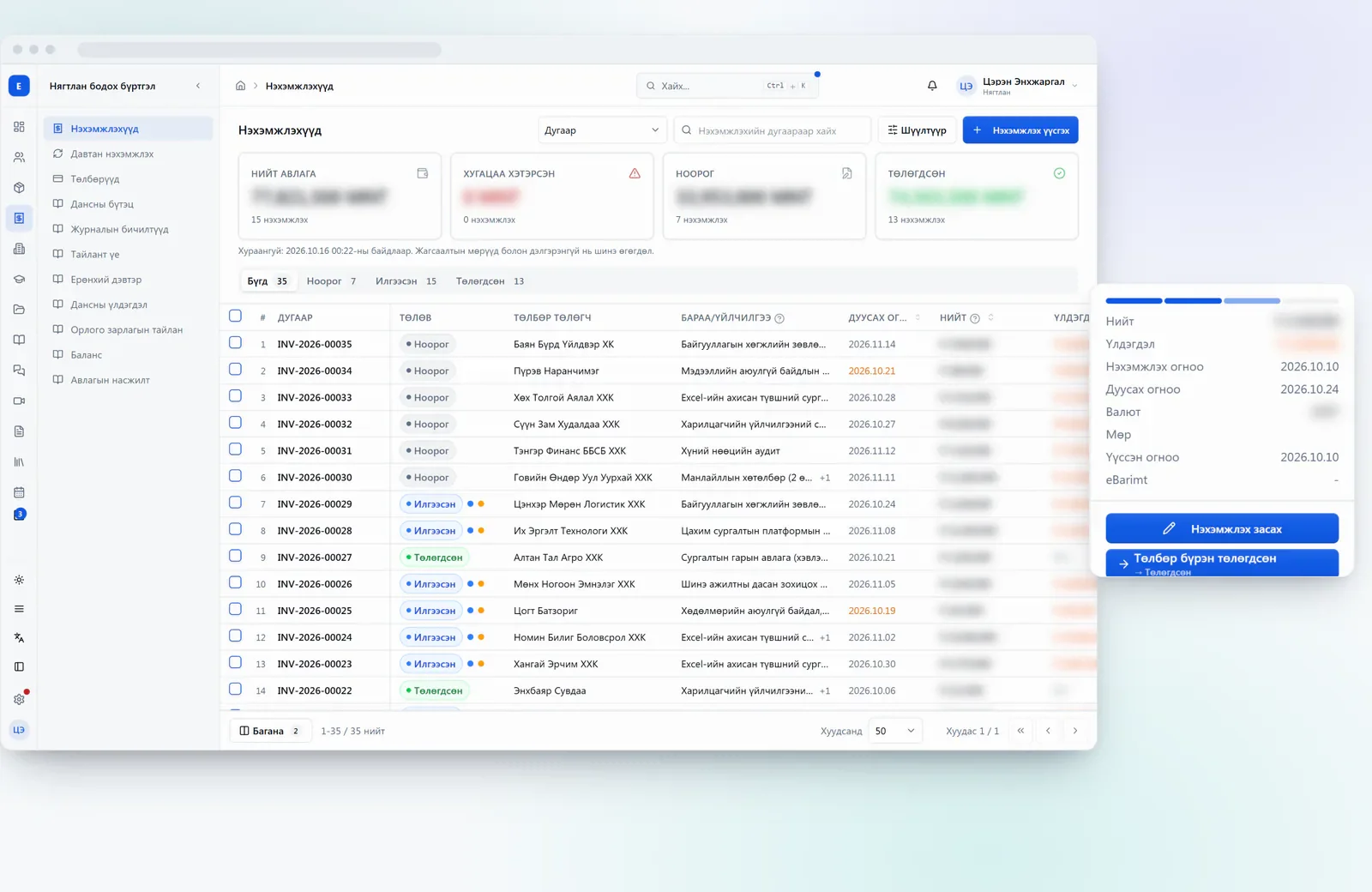Switch to the Ноорог 7 tab
This screenshot has width=1372, height=892.
(331, 281)
